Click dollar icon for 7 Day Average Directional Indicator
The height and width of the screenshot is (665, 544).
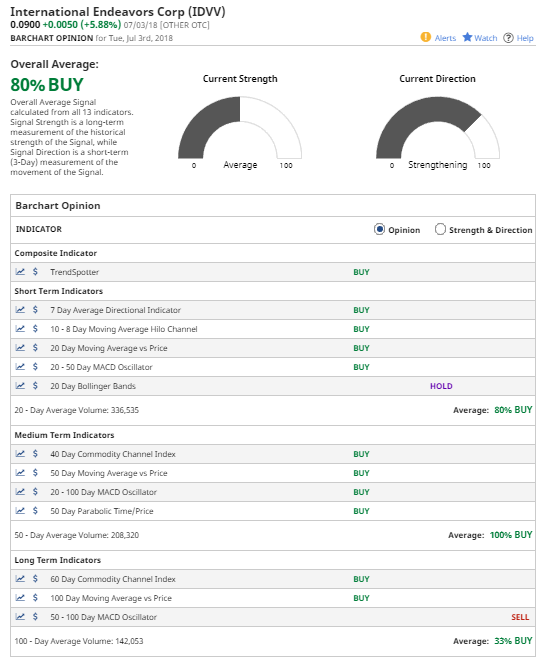[x=35, y=310]
